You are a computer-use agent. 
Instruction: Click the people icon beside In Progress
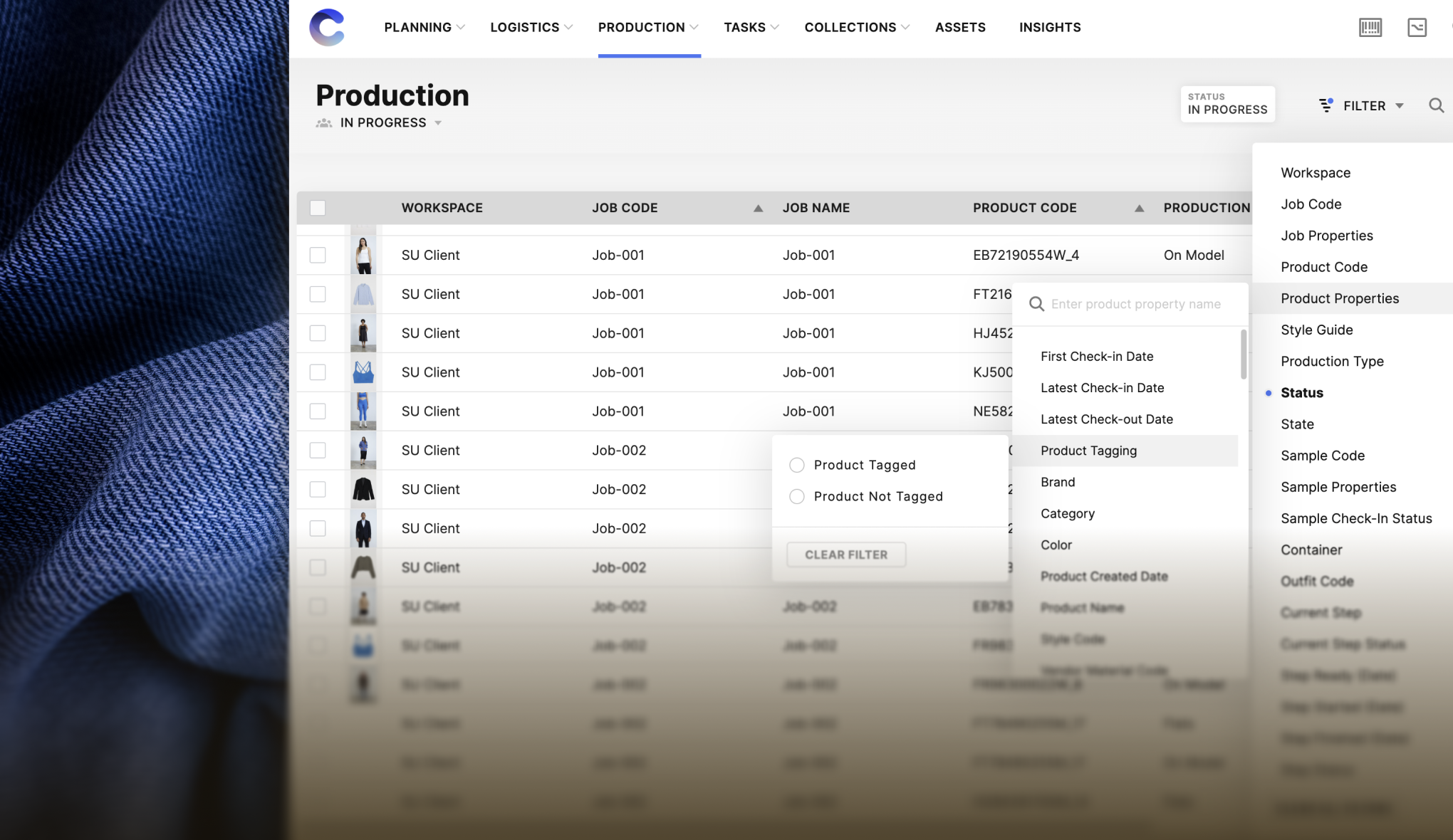click(x=324, y=123)
